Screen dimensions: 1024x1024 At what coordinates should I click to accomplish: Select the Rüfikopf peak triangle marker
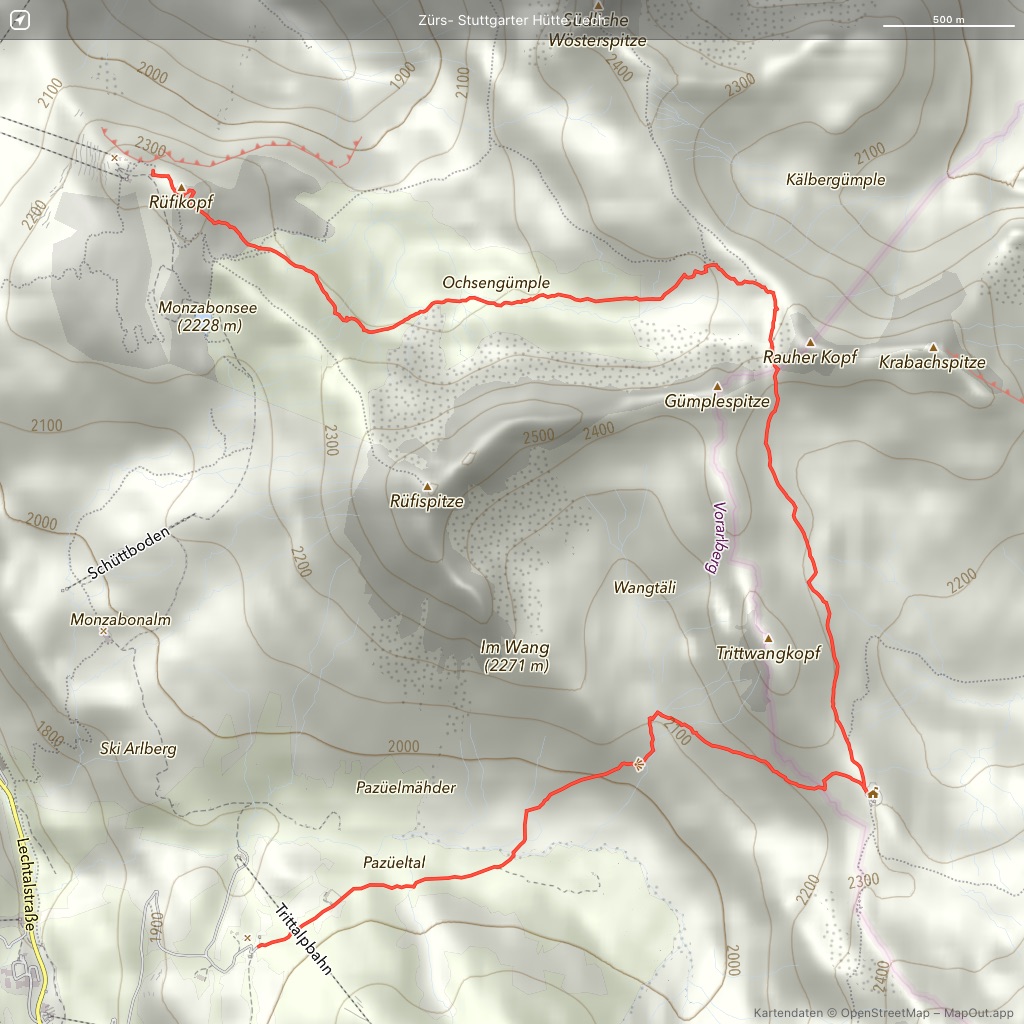click(x=181, y=188)
